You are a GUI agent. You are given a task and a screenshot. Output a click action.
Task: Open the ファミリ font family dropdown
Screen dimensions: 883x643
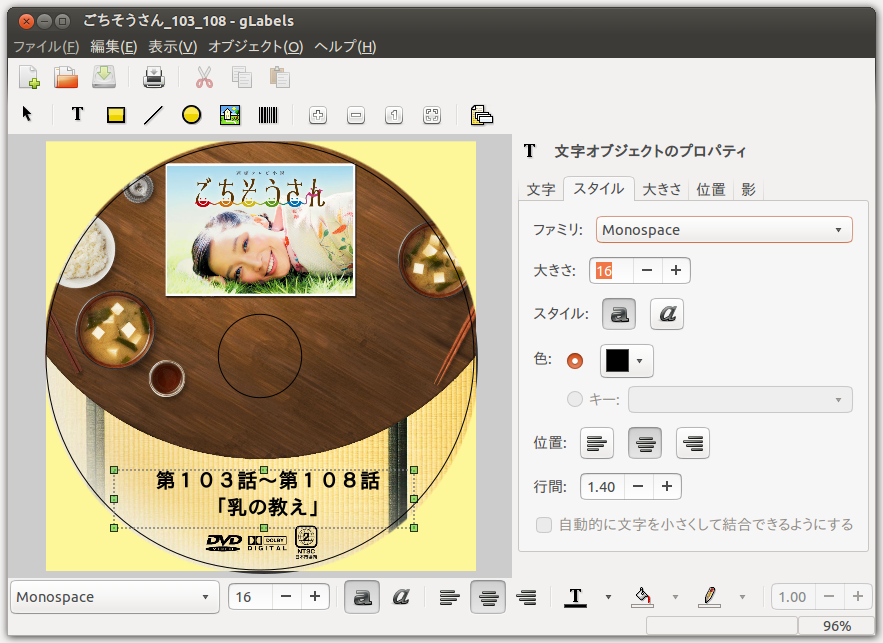724,230
